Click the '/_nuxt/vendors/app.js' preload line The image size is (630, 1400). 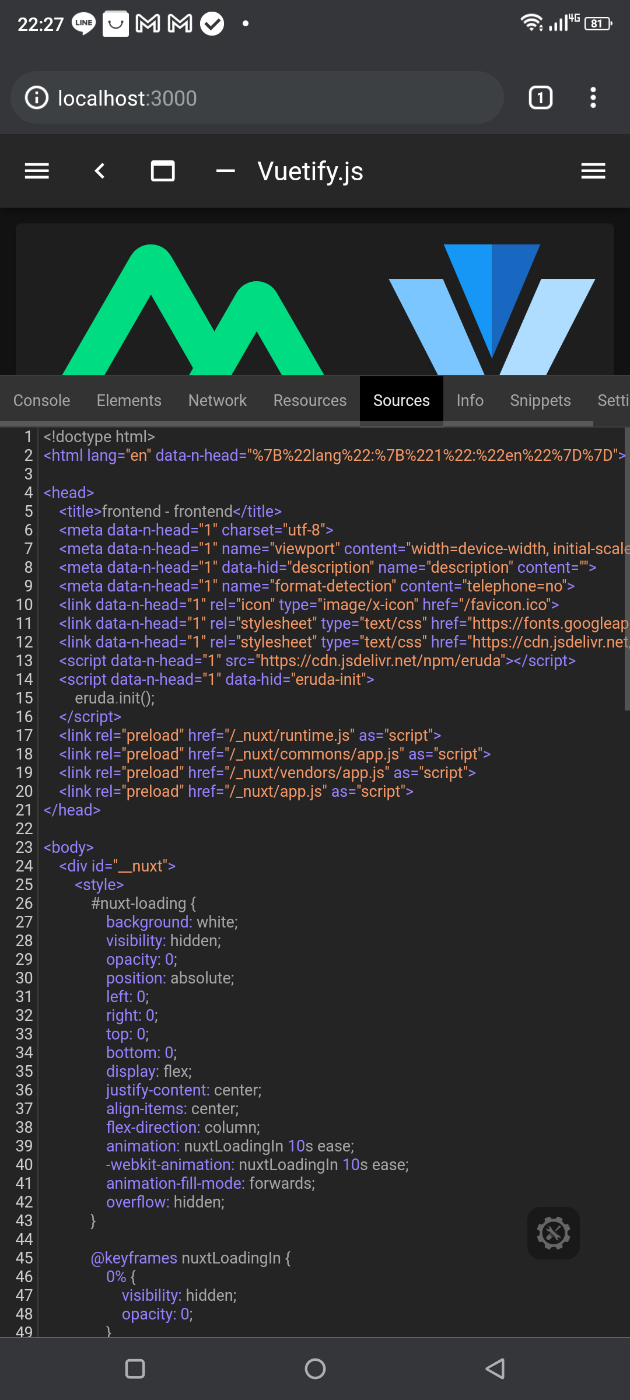[x=268, y=772]
